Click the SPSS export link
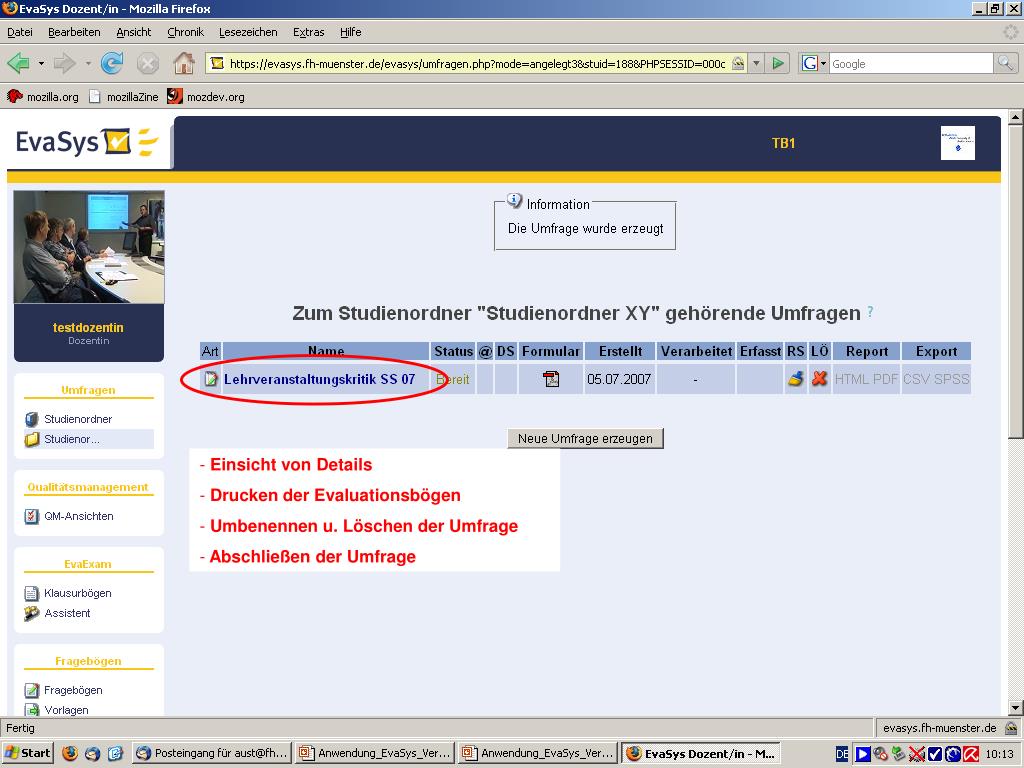The height and width of the screenshot is (768, 1024). pos(952,379)
